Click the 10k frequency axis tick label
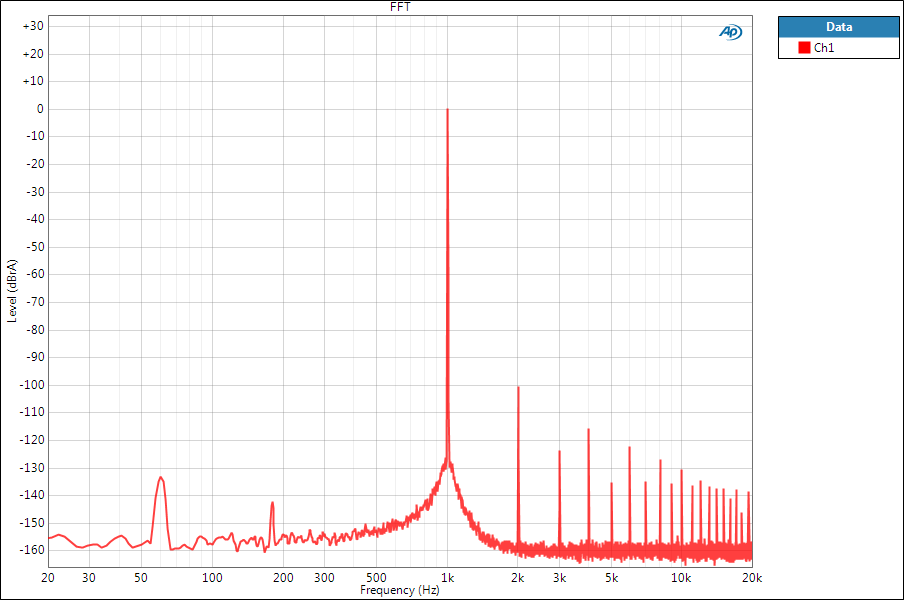 (x=681, y=578)
